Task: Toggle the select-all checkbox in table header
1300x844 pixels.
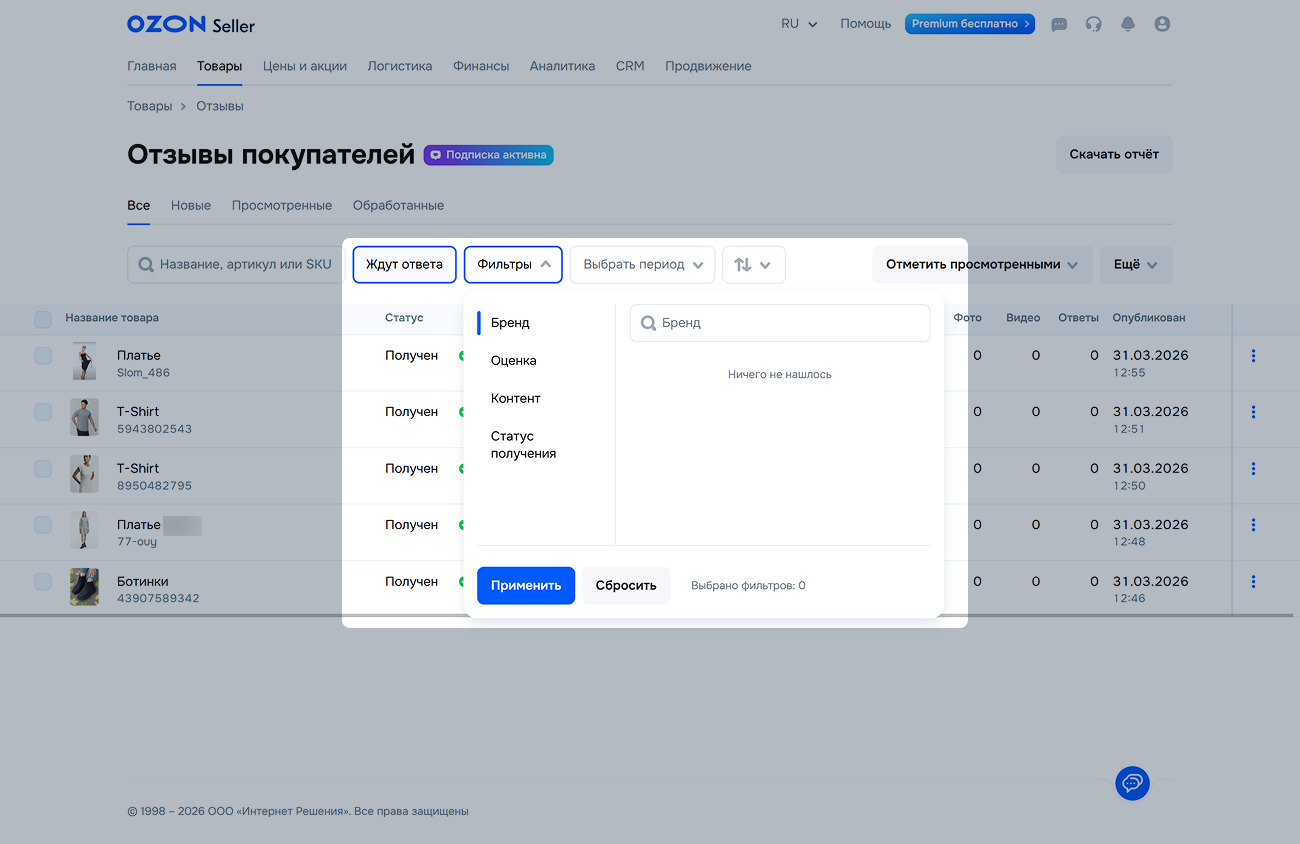Action: (43, 319)
